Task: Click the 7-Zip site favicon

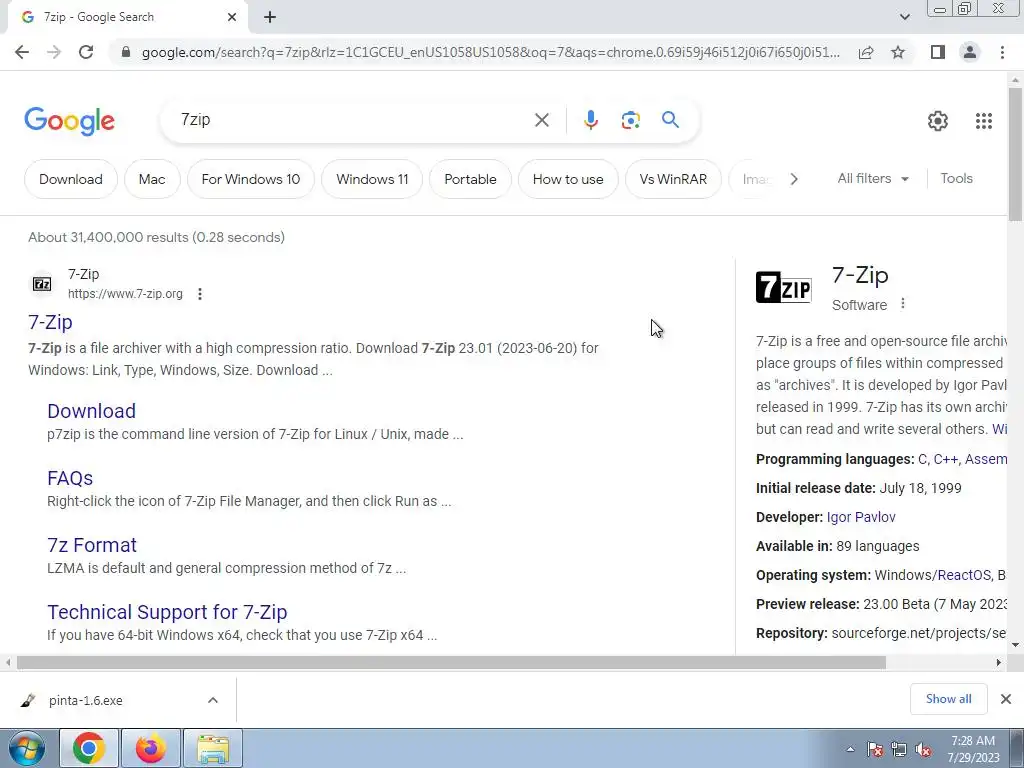Action: [x=42, y=284]
